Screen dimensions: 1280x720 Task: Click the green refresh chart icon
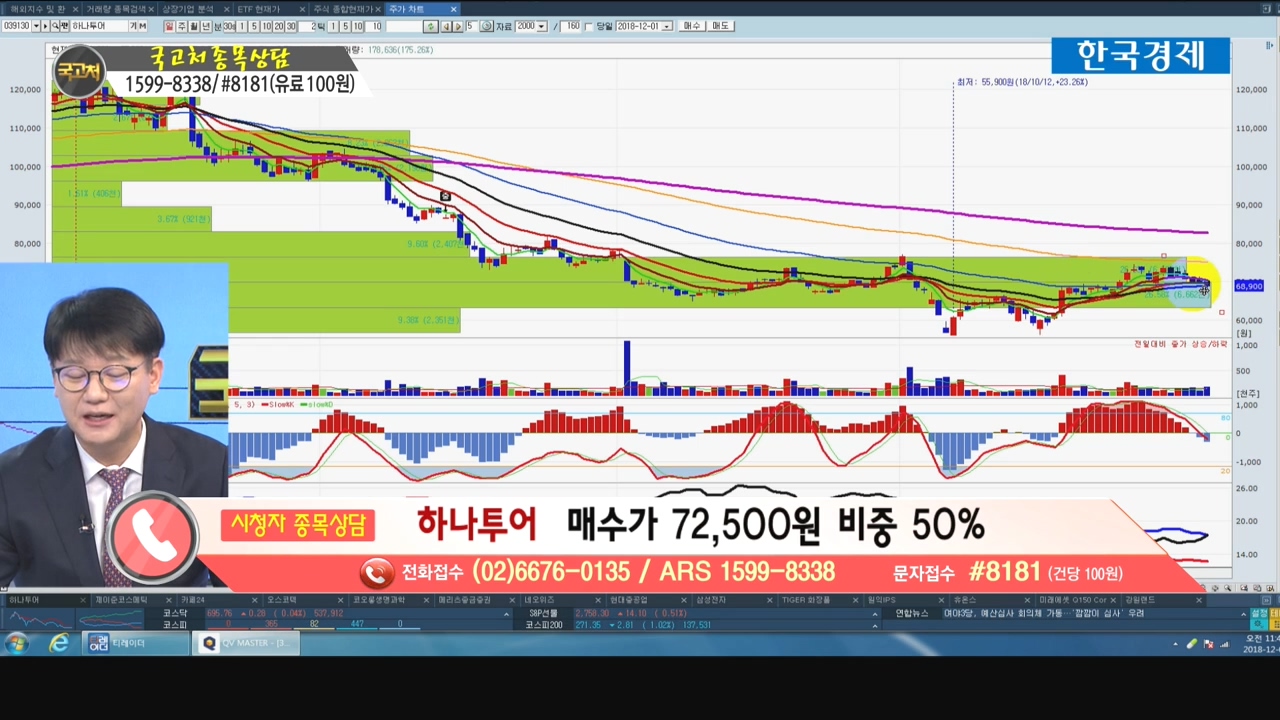pos(430,26)
